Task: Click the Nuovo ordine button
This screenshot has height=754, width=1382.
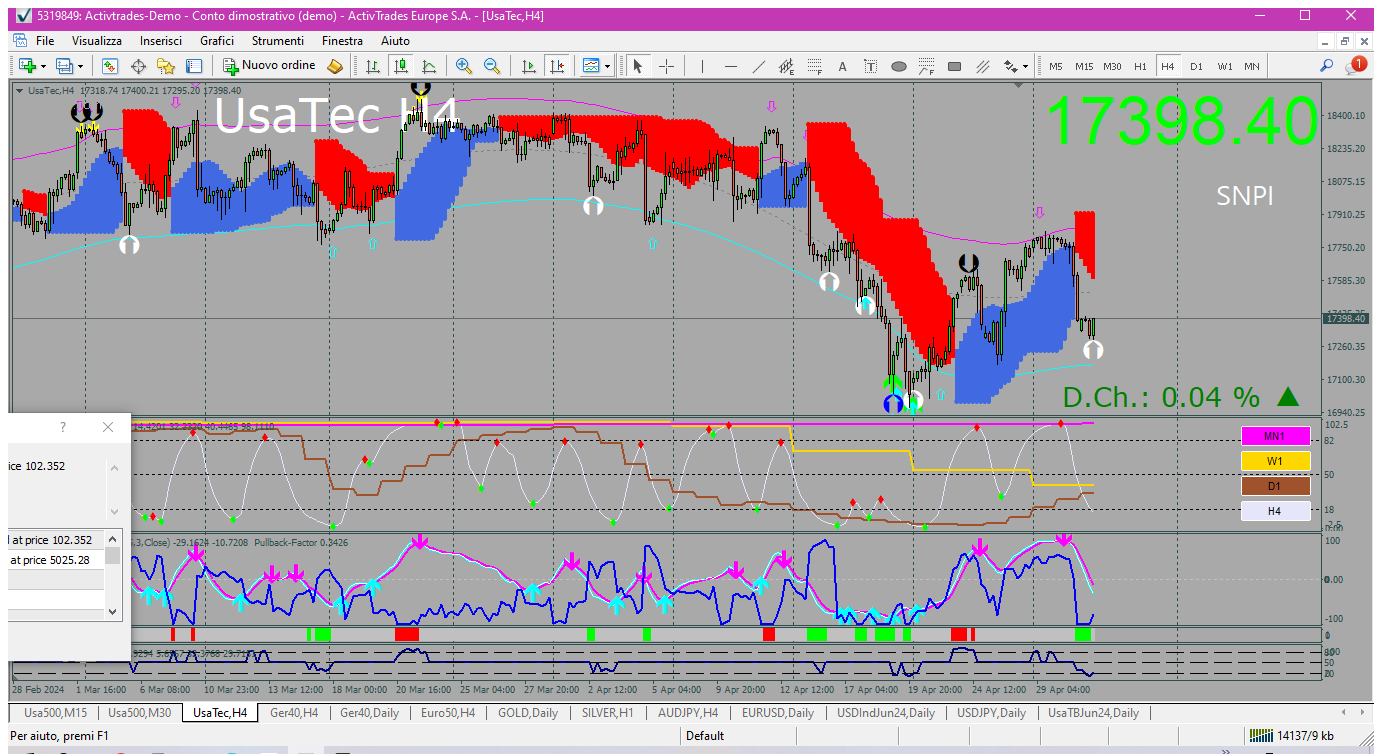Action: (x=269, y=66)
